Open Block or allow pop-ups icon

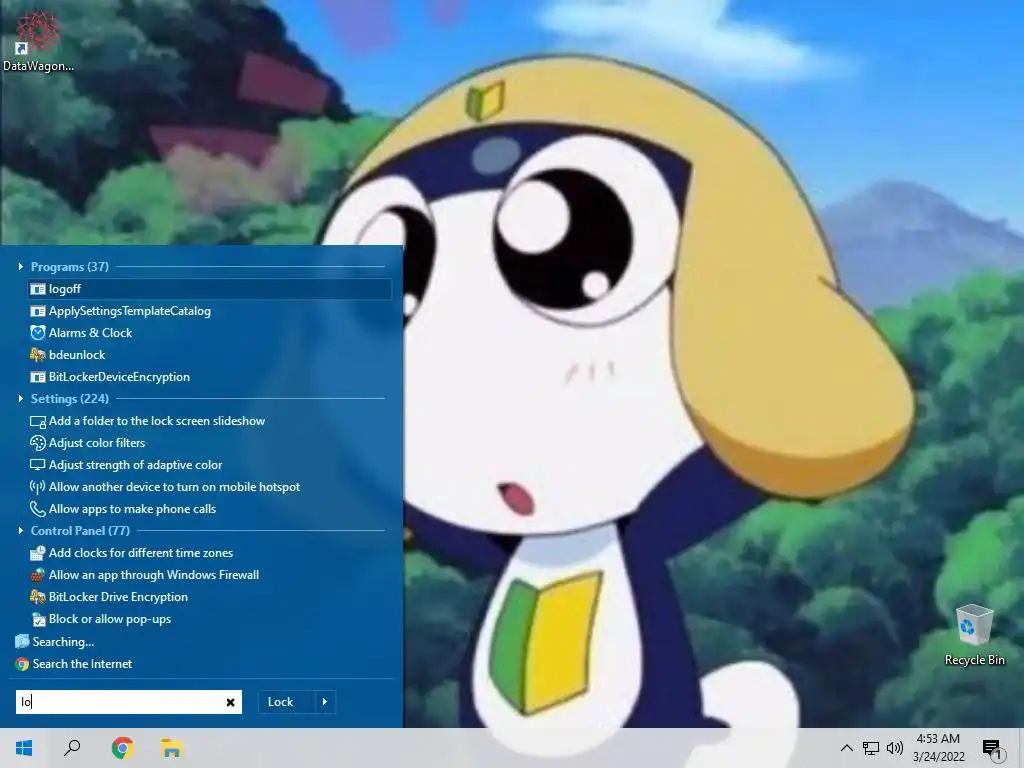coord(38,619)
